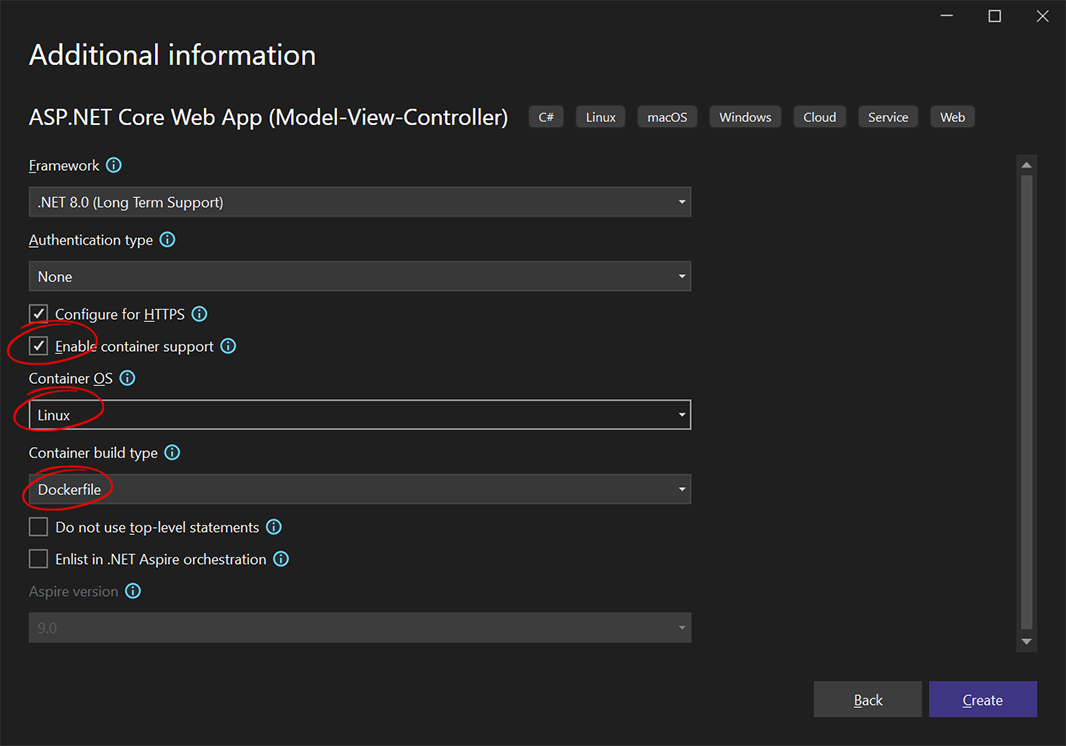Click the Additional information heading

173,55
